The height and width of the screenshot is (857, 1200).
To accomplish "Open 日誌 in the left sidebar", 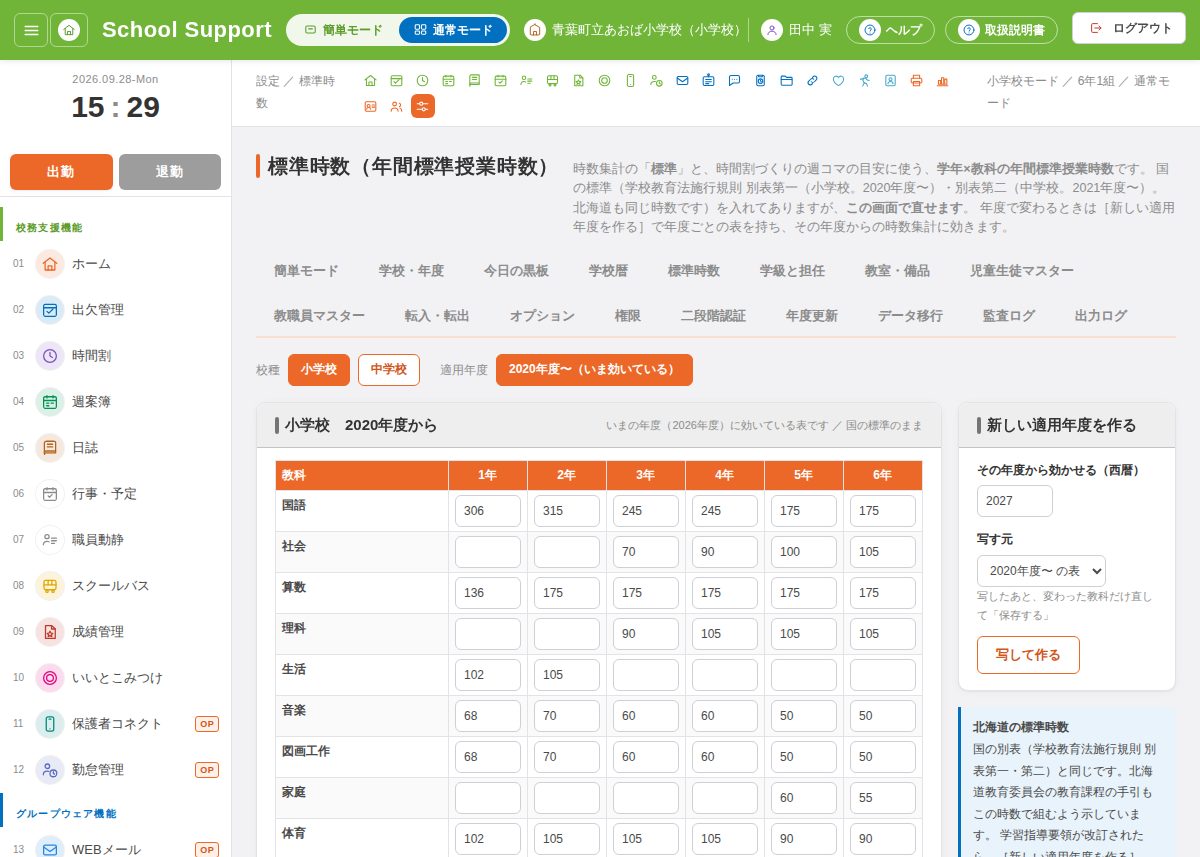I will 116,448.
